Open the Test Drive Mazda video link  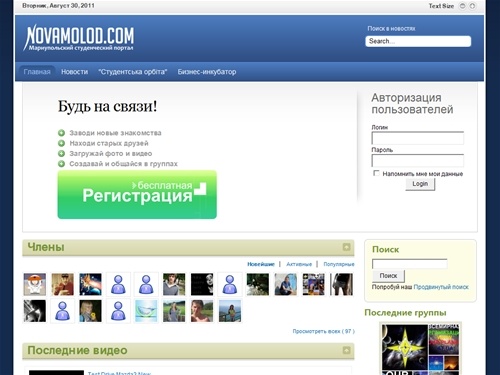pos(119,373)
